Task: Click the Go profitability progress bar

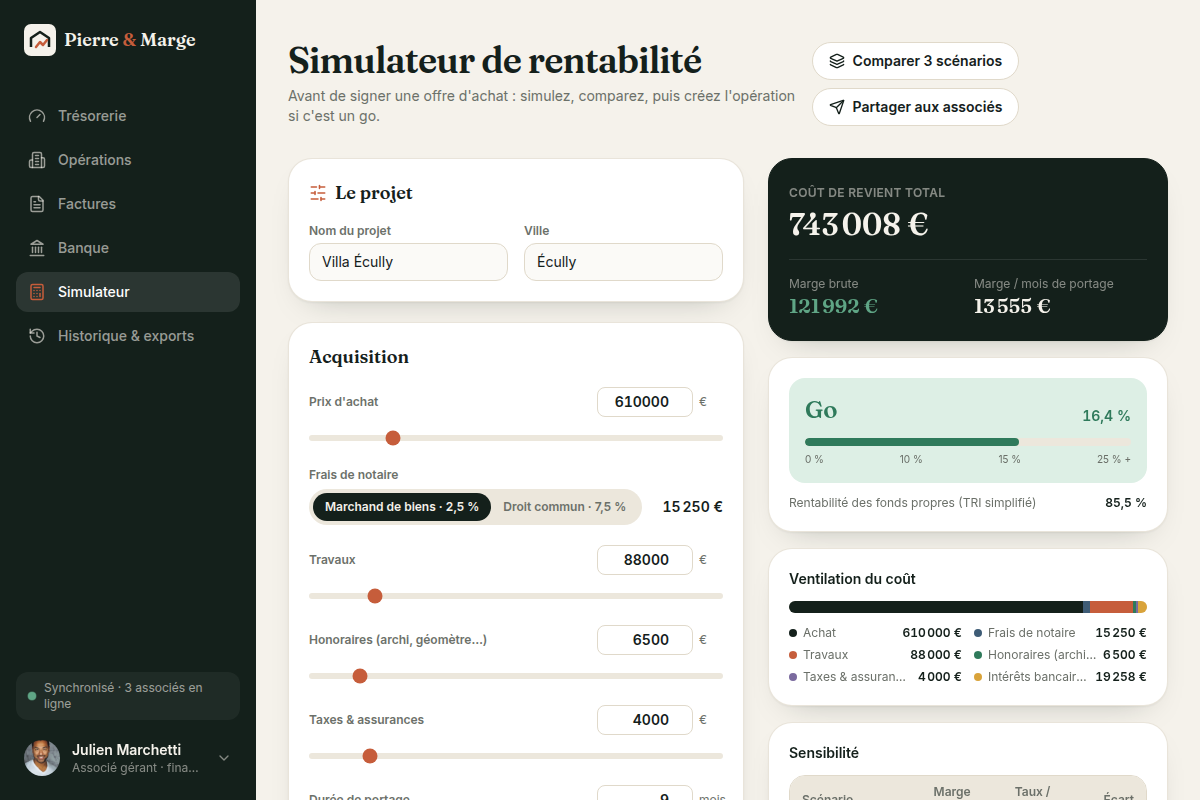Action: click(968, 442)
